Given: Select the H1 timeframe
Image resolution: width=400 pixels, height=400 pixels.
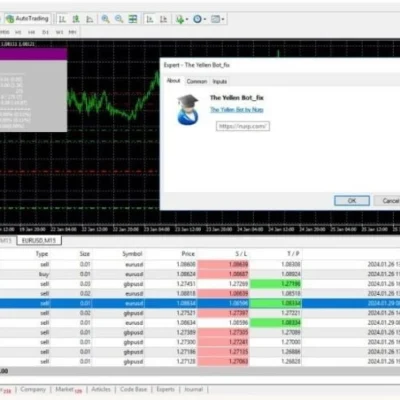Looking at the screenshot, I should [18, 32].
